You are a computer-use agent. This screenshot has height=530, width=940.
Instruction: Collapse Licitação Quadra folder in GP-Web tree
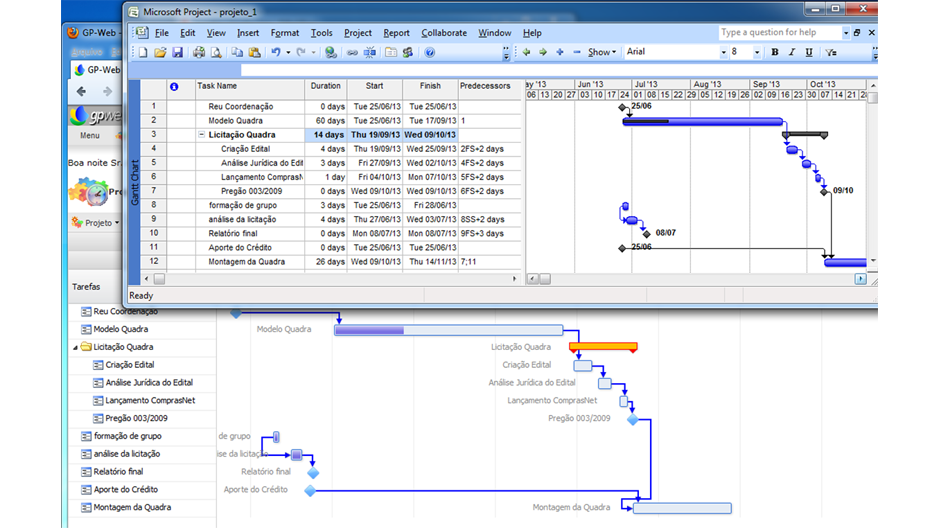coord(76,347)
